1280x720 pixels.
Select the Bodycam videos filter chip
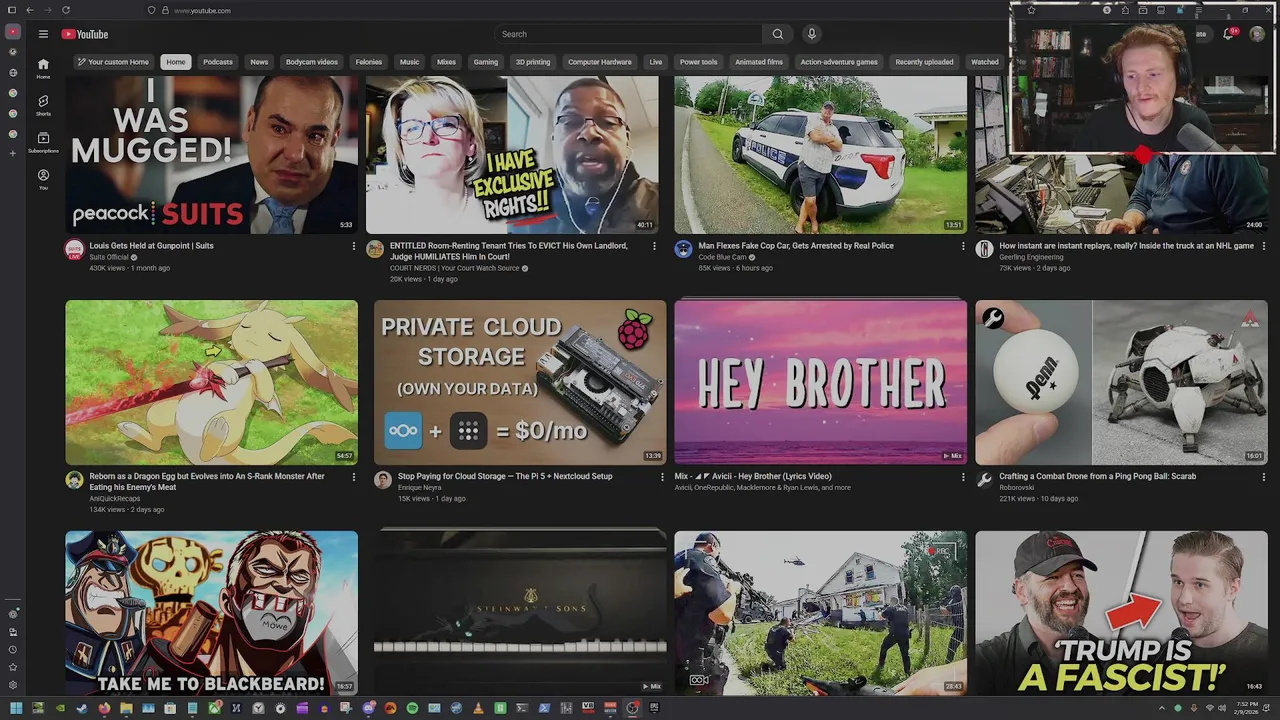point(312,62)
